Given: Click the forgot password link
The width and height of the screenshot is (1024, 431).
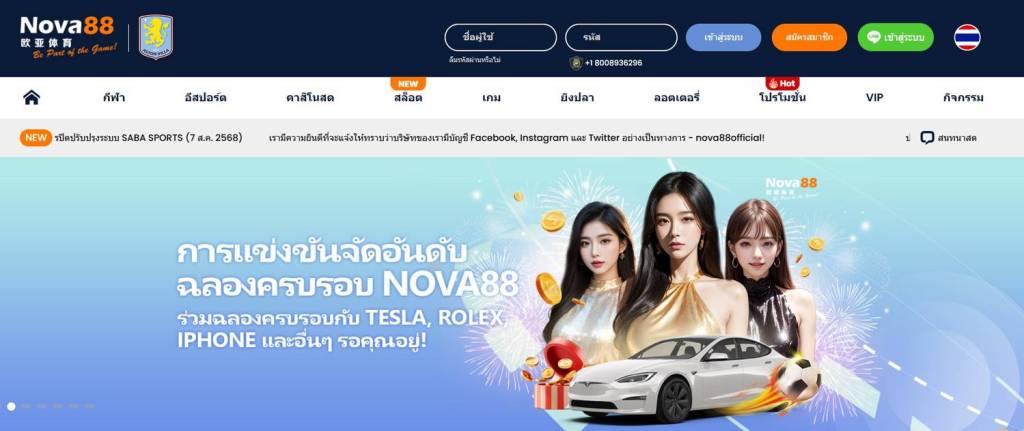Looking at the screenshot, I should pyautogui.click(x=474, y=60).
